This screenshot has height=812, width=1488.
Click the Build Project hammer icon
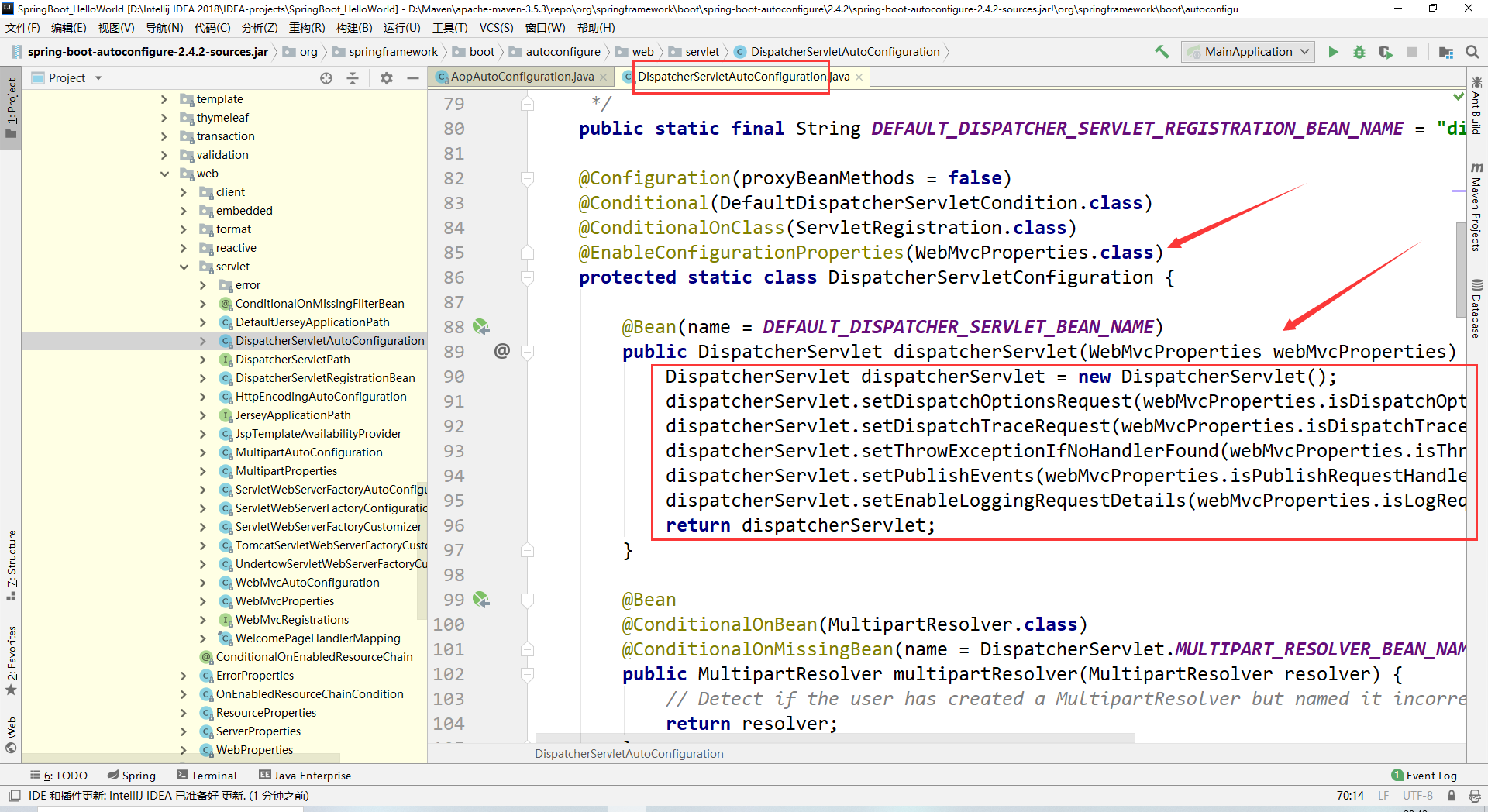(1162, 52)
